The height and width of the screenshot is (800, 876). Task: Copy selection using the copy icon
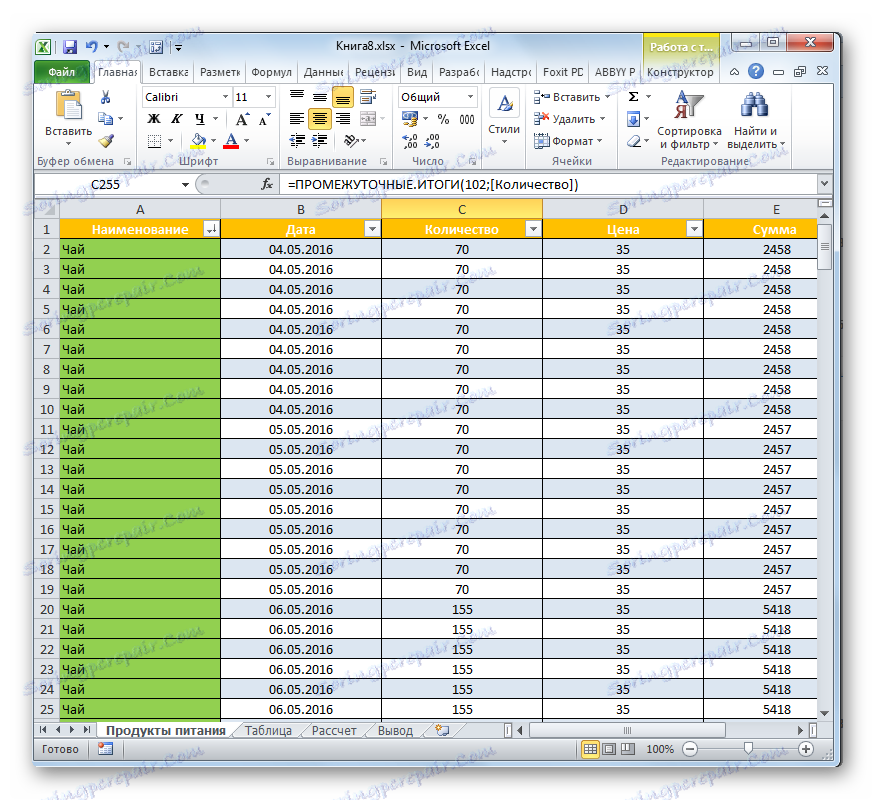coord(106,118)
